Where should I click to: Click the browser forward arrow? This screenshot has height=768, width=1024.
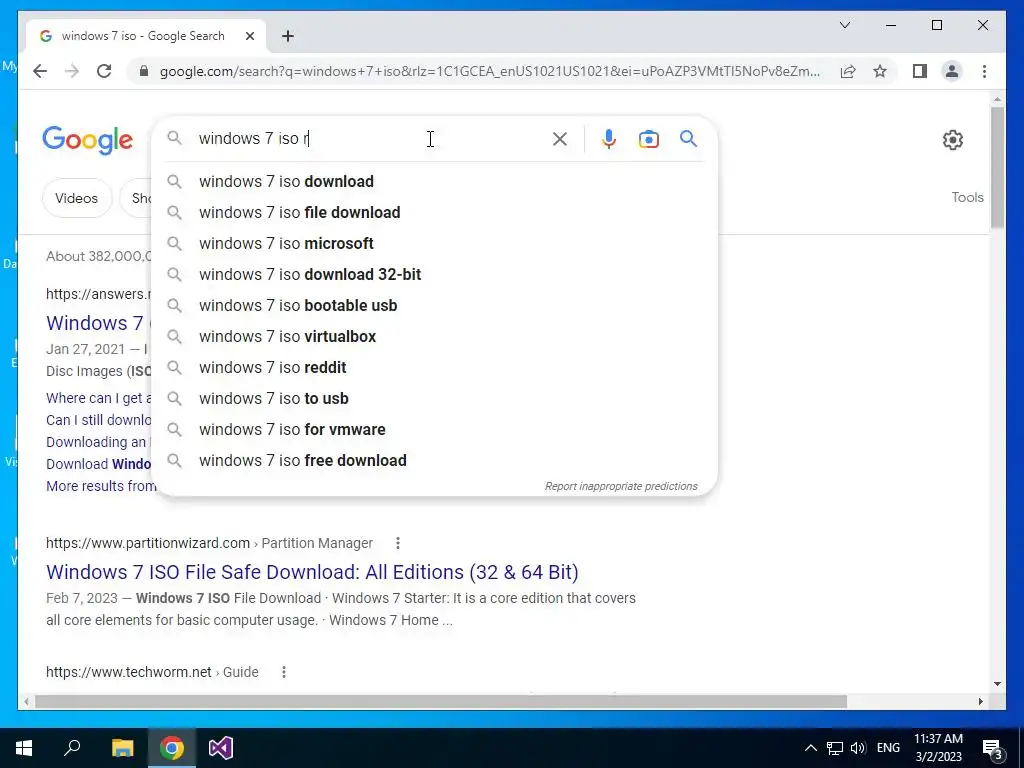(72, 71)
